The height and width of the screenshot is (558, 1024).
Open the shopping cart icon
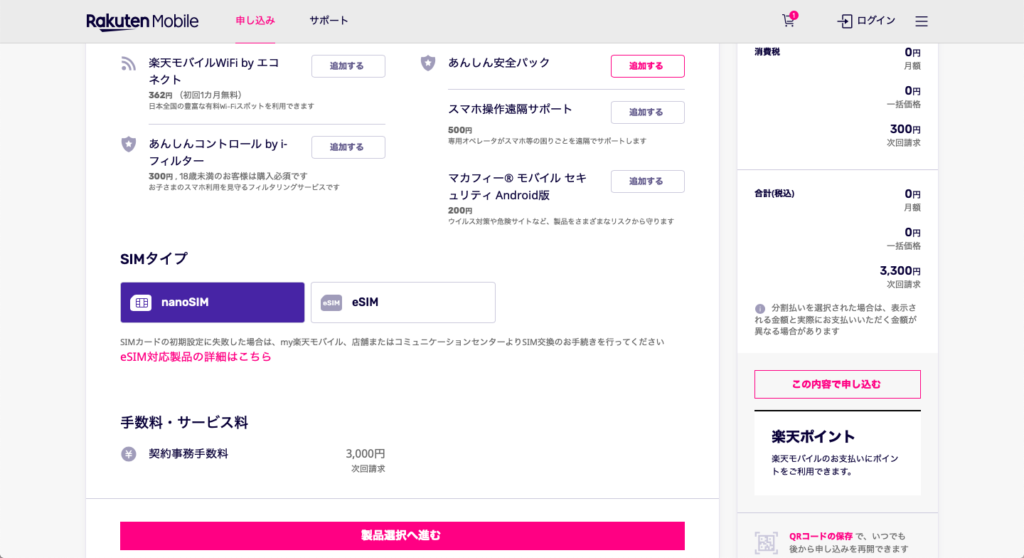click(x=789, y=21)
